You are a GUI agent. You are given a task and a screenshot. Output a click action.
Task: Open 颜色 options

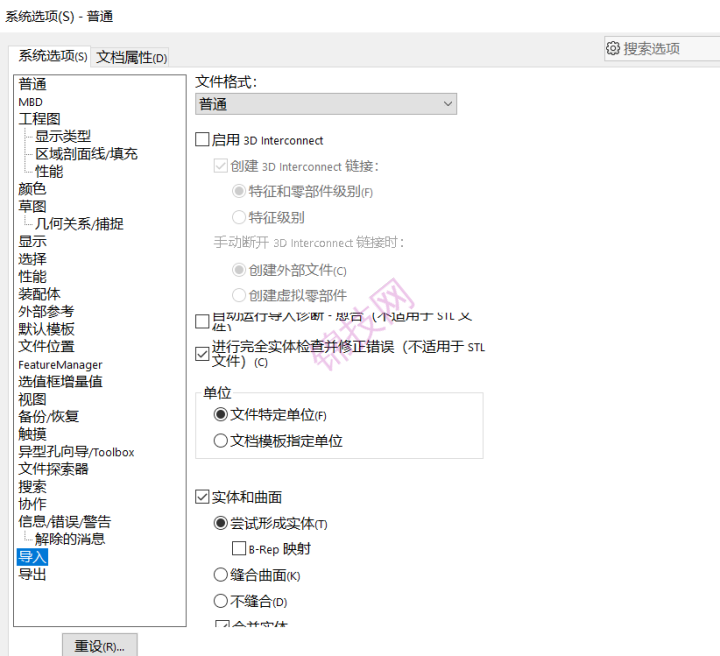pos(33,189)
